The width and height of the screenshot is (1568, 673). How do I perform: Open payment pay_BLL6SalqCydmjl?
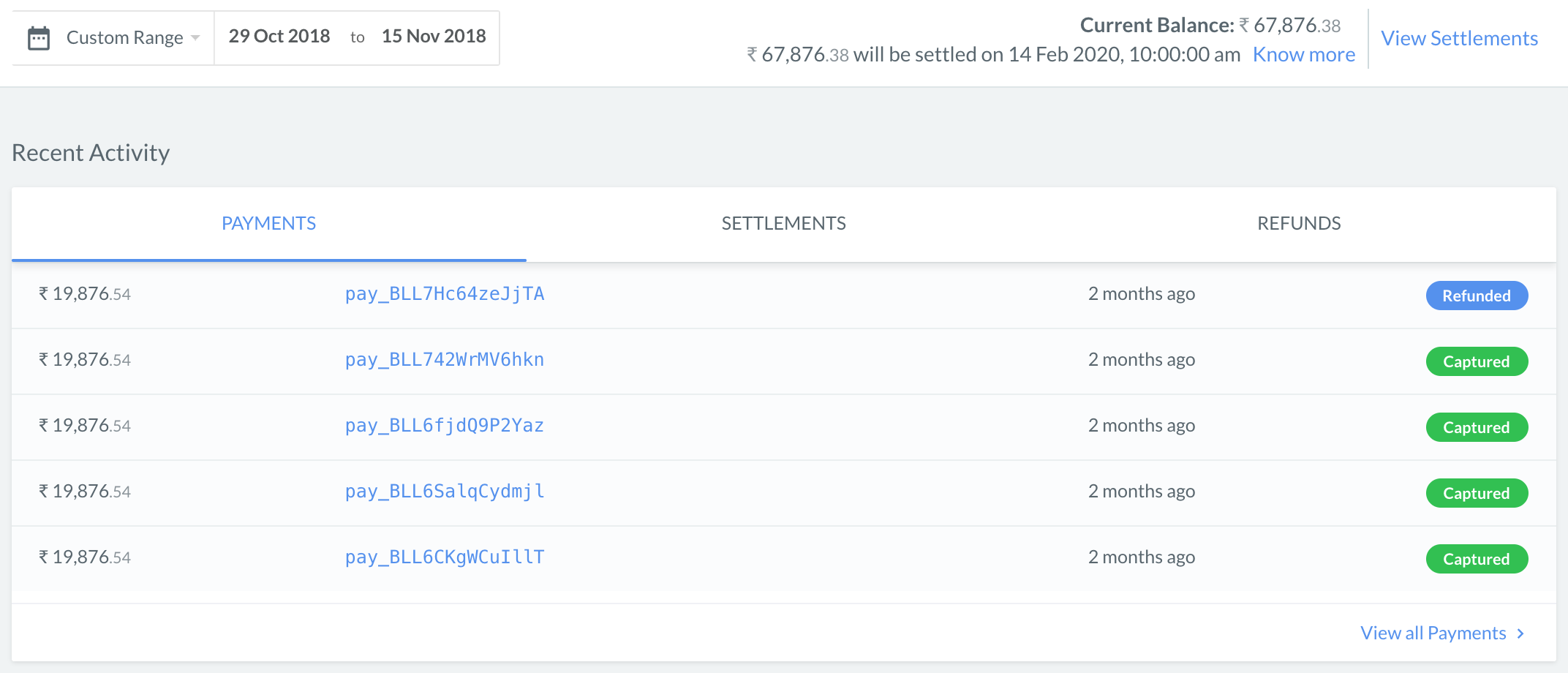tap(445, 492)
